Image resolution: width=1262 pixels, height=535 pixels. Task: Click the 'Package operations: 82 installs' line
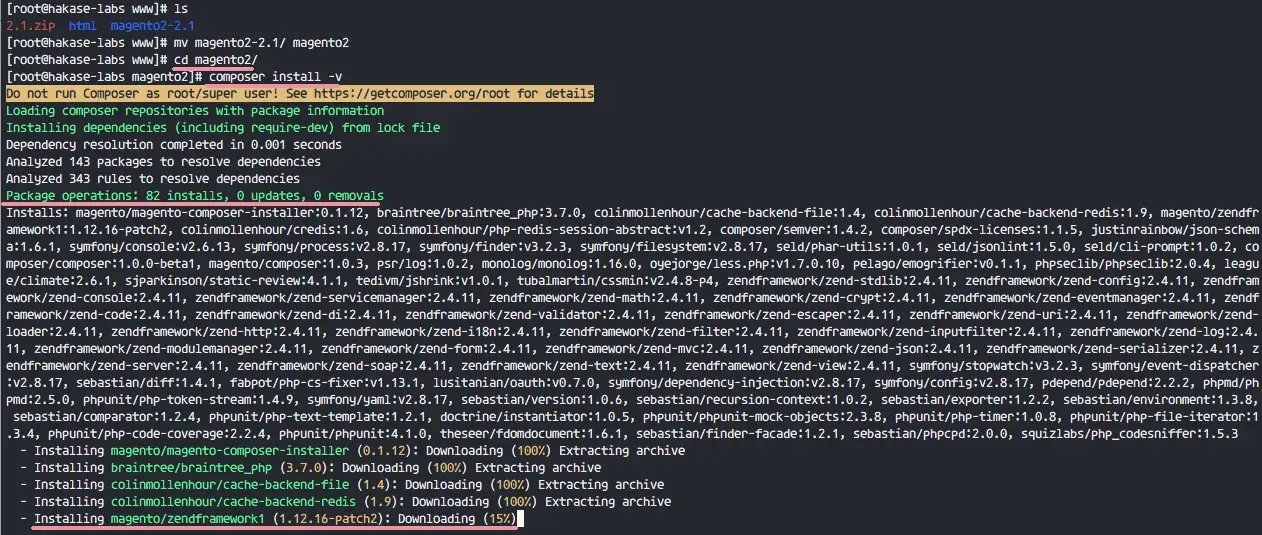click(x=195, y=195)
